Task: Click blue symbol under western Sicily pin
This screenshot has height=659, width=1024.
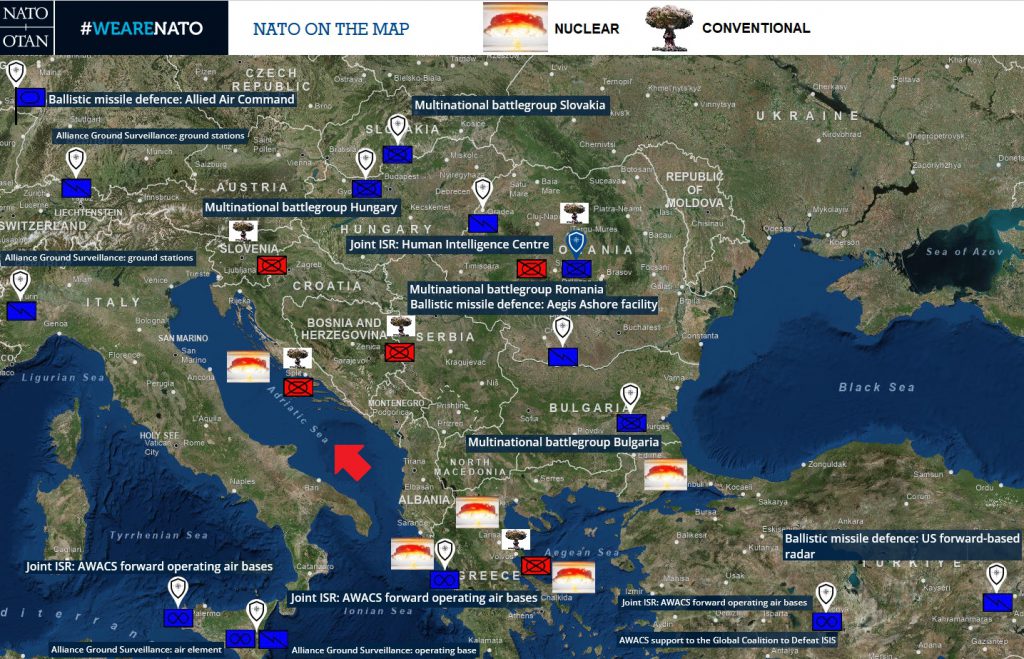Action: pos(178,617)
